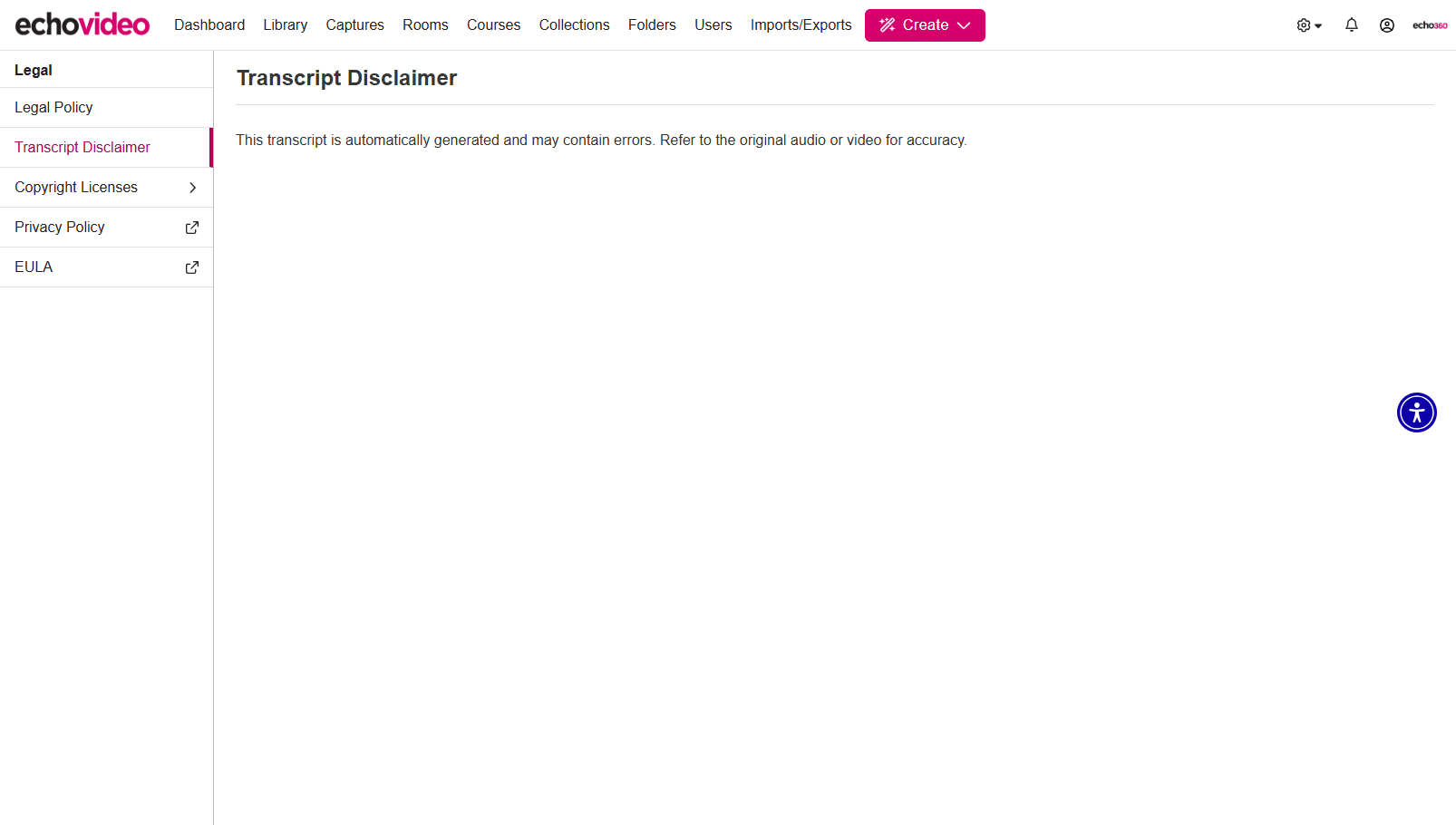Open the Create dropdown button

click(x=925, y=25)
